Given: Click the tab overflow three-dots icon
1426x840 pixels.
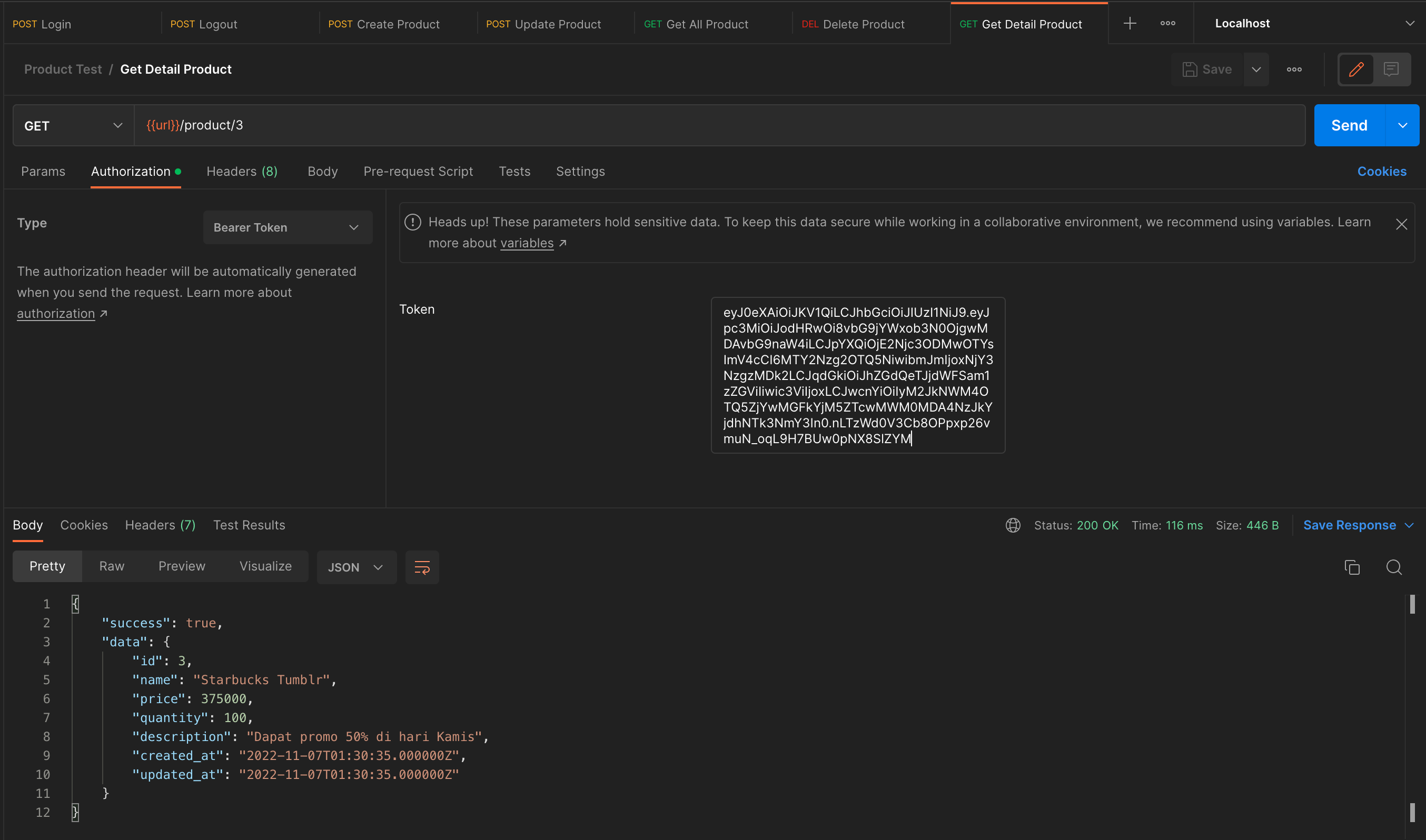Looking at the screenshot, I should tap(1167, 23).
